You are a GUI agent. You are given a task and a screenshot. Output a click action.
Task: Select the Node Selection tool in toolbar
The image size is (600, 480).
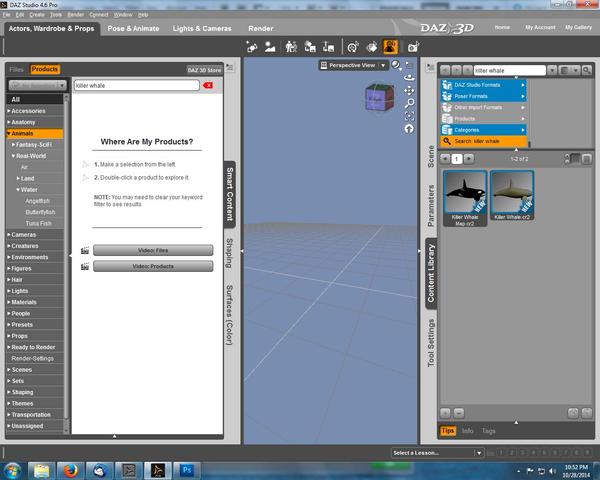(x=252, y=47)
